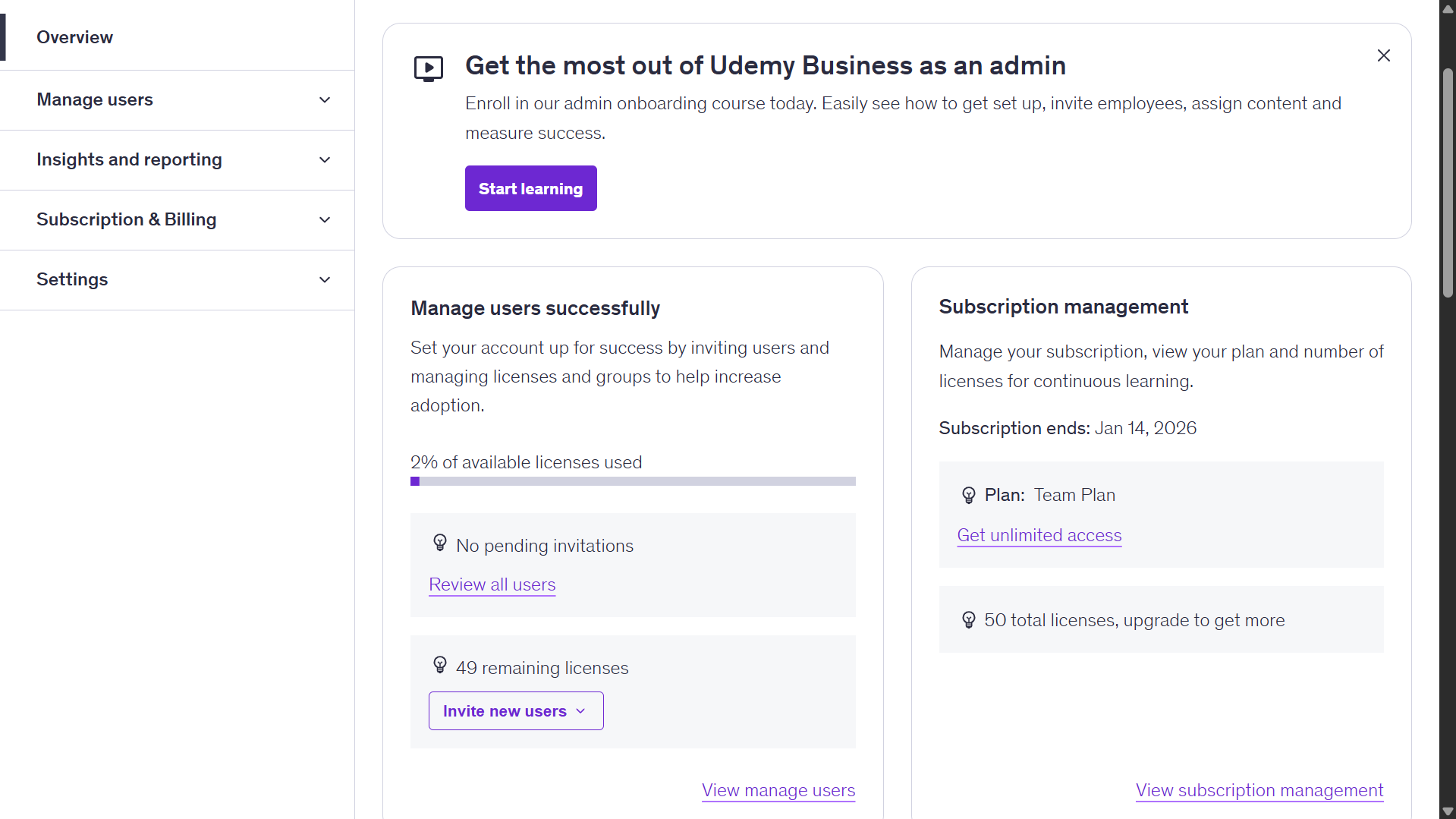Dismiss the admin onboarding banner
Screen dimensions: 1456x819
pos(1383,55)
